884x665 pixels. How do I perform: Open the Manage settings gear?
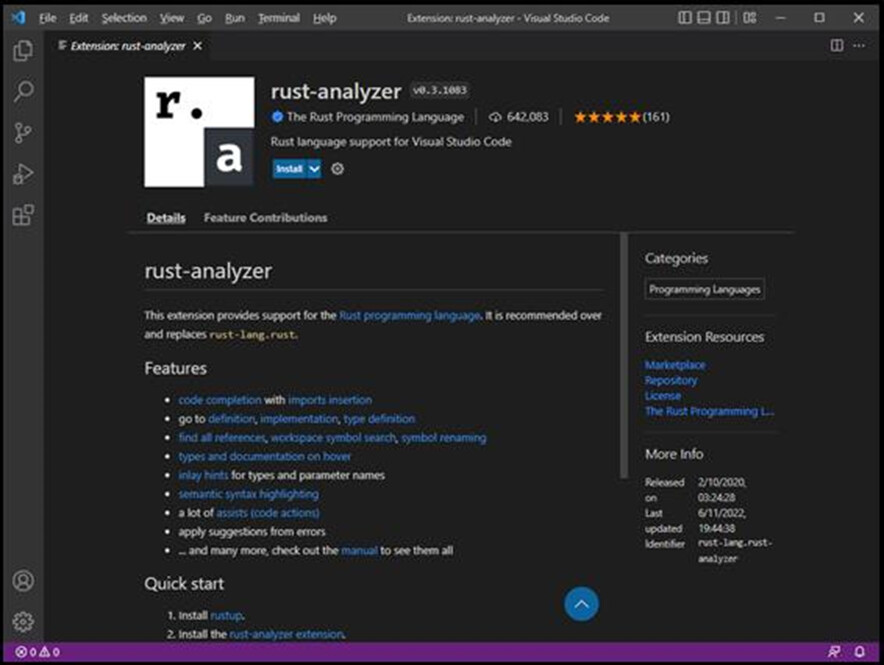click(24, 620)
